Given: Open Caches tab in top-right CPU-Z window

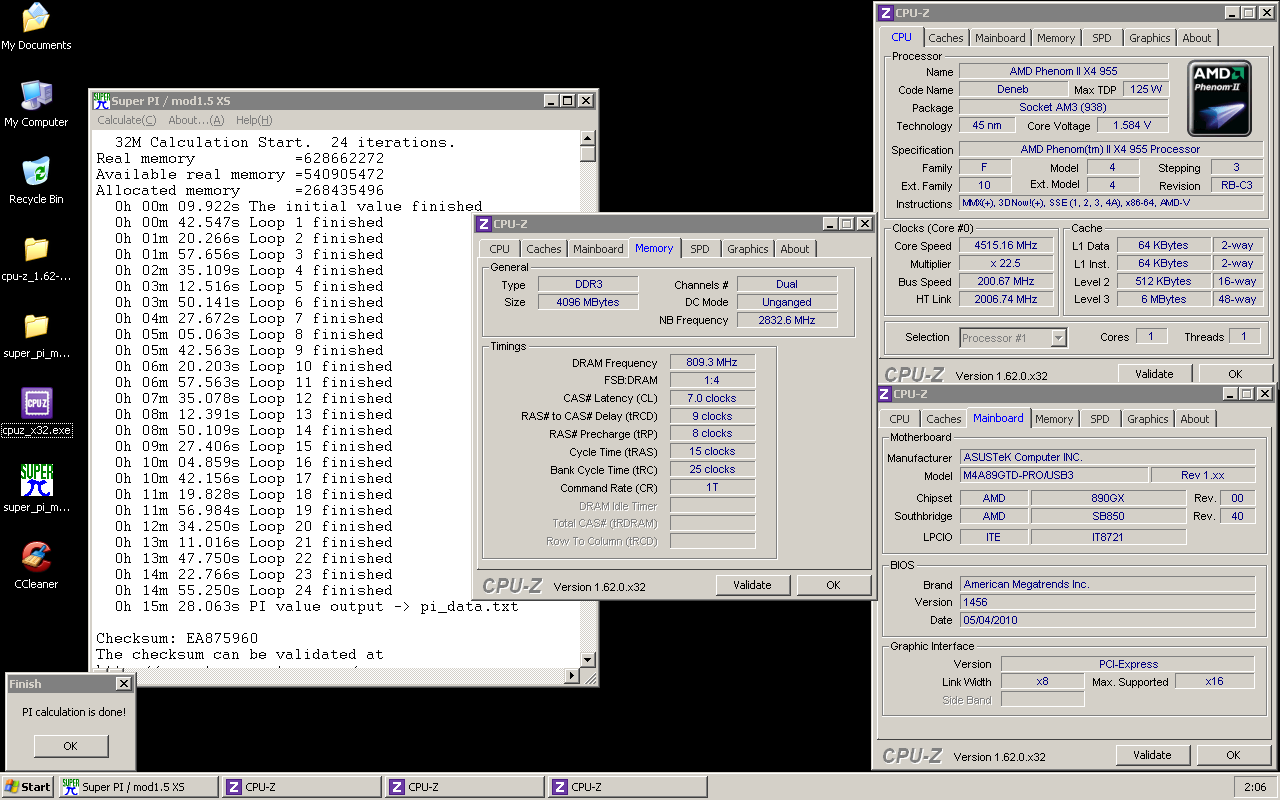Looking at the screenshot, I should click(x=946, y=38).
